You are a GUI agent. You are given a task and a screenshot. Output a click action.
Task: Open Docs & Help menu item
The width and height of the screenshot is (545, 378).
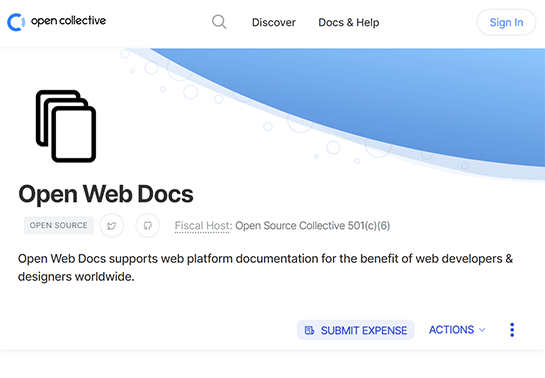[x=349, y=23]
